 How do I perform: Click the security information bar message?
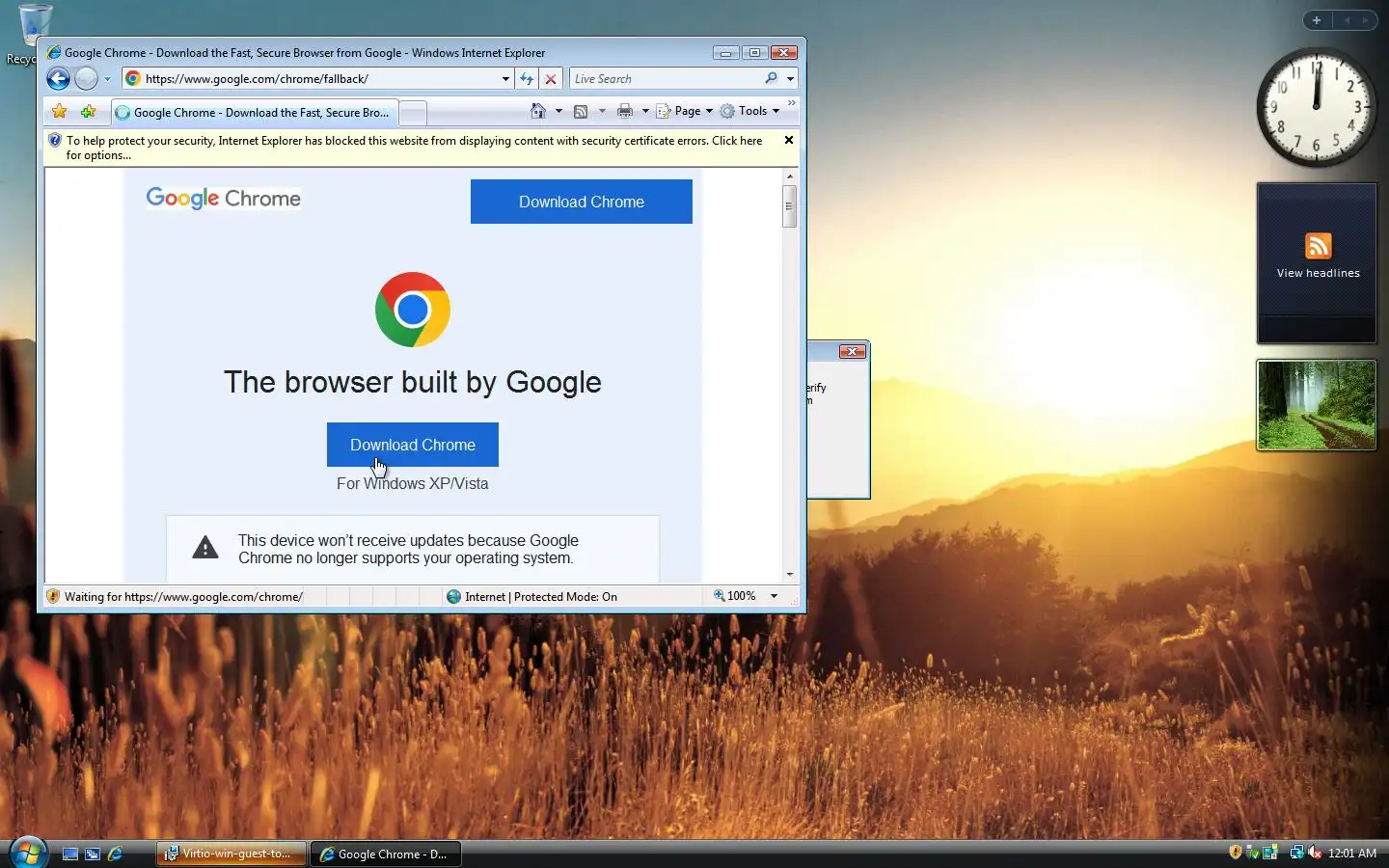click(x=415, y=148)
